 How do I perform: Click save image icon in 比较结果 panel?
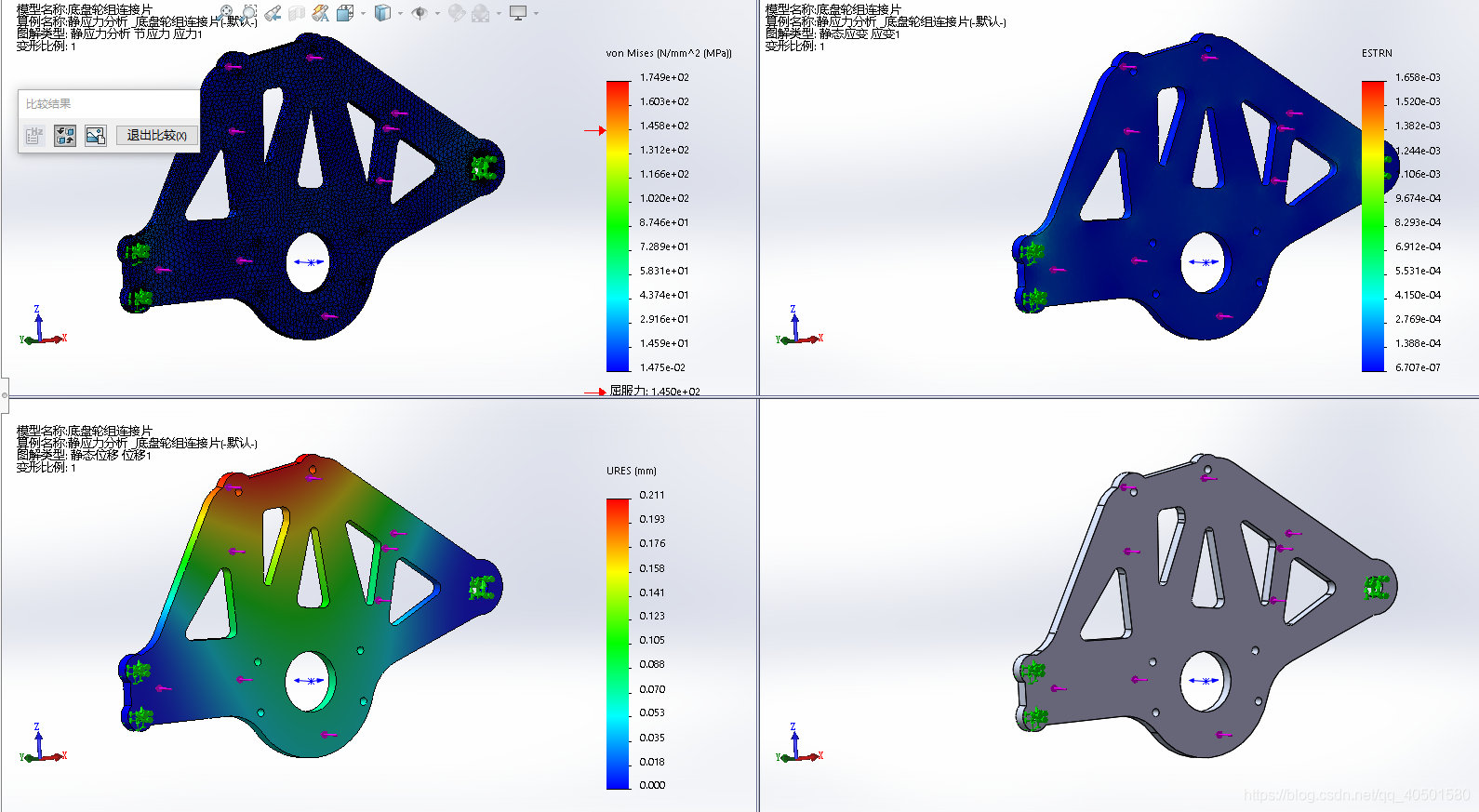(x=95, y=136)
